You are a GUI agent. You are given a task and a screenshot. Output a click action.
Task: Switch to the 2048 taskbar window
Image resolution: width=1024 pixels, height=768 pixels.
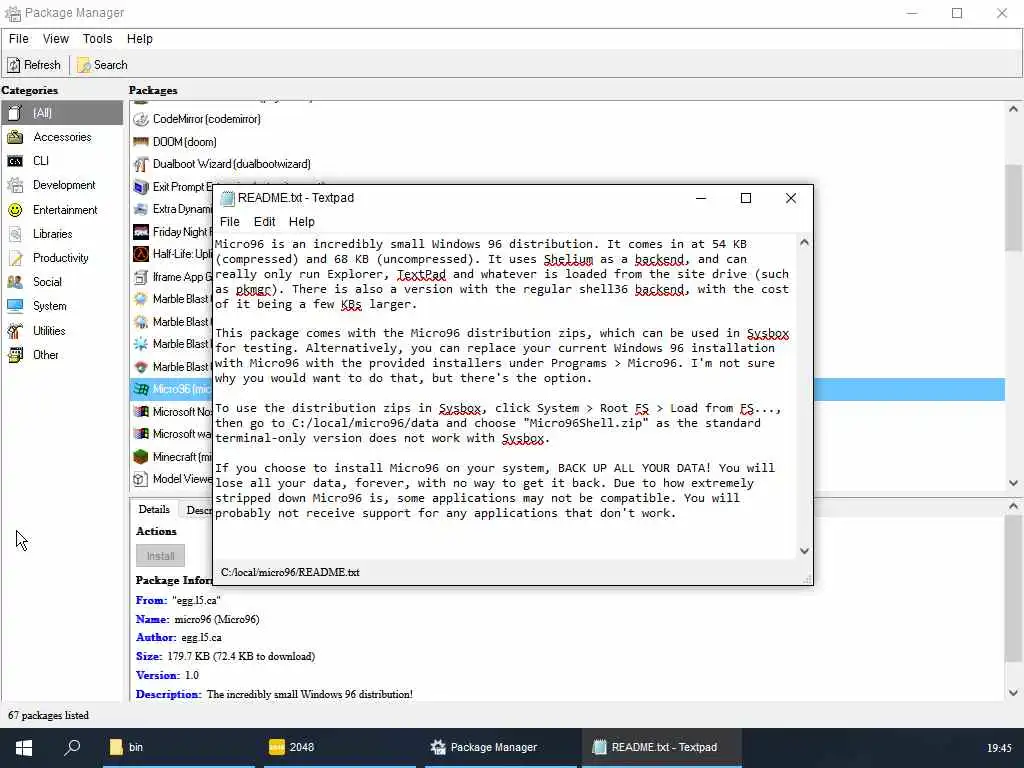(340, 747)
